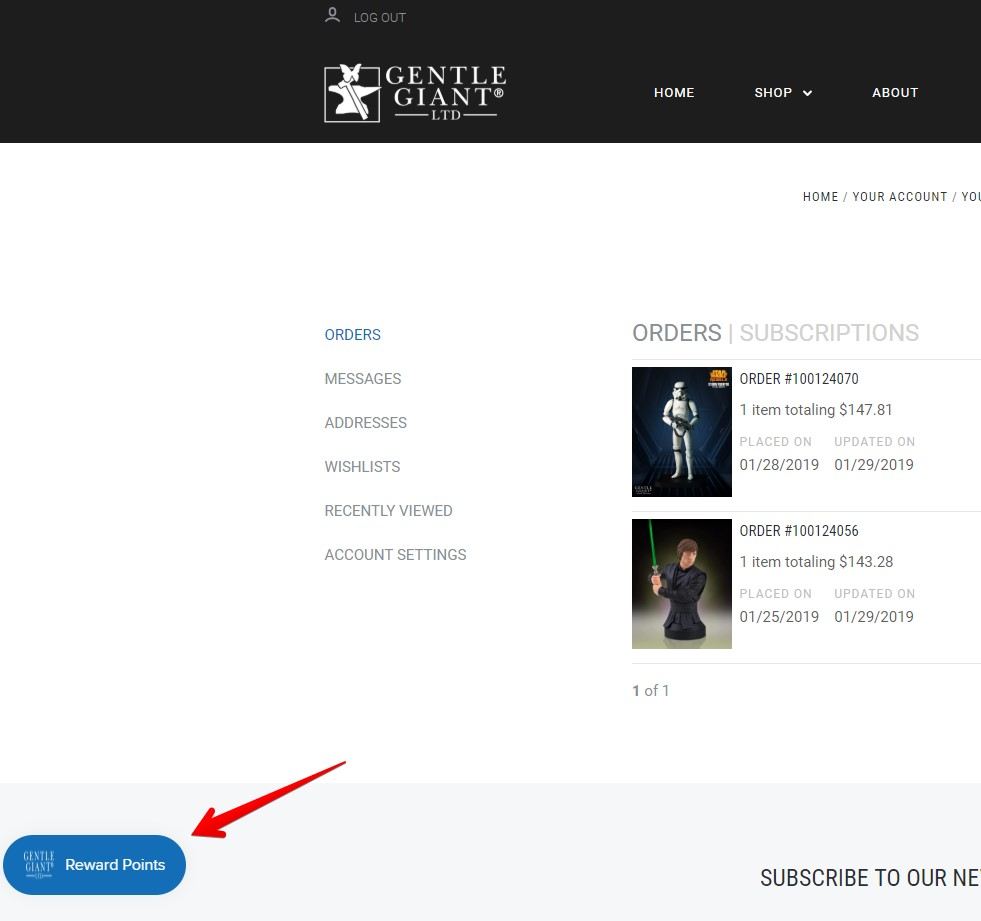Click the Your Account breadcrumb link
The height and width of the screenshot is (921, 981).
[x=900, y=196]
